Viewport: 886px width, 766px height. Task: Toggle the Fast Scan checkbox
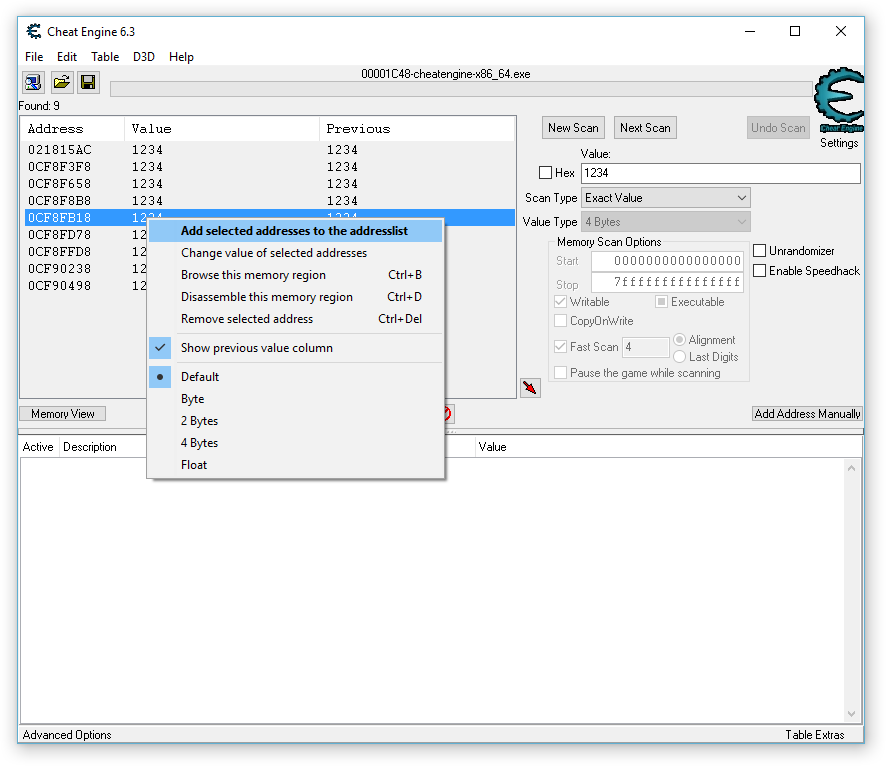point(561,346)
